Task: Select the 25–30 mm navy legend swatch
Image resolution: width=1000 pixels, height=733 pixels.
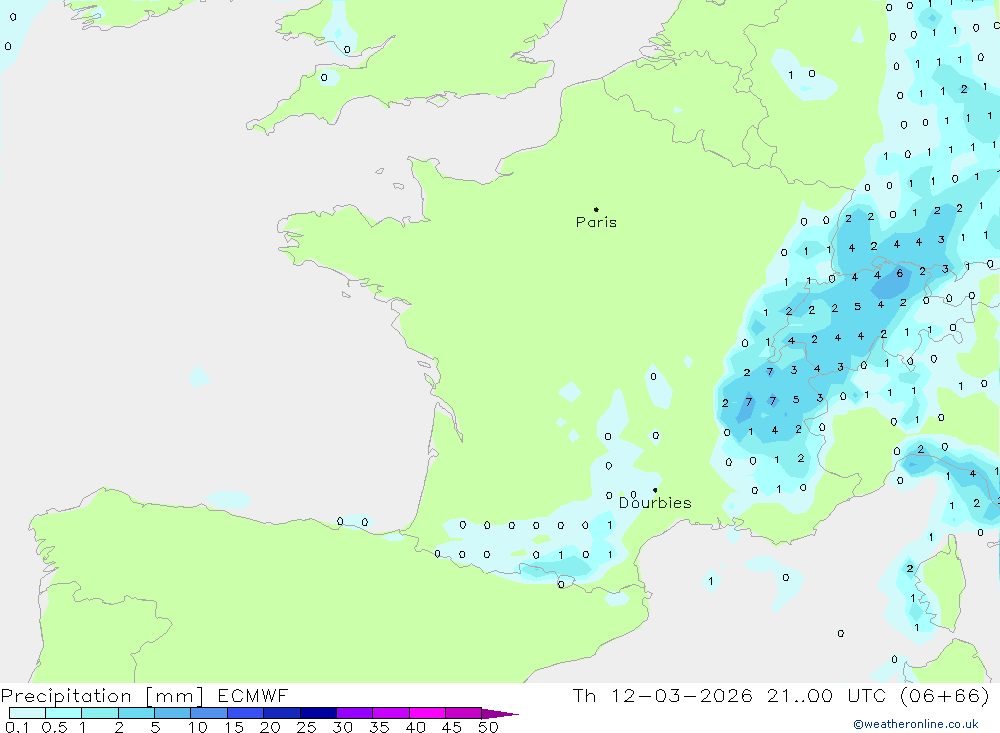Action: [x=318, y=713]
